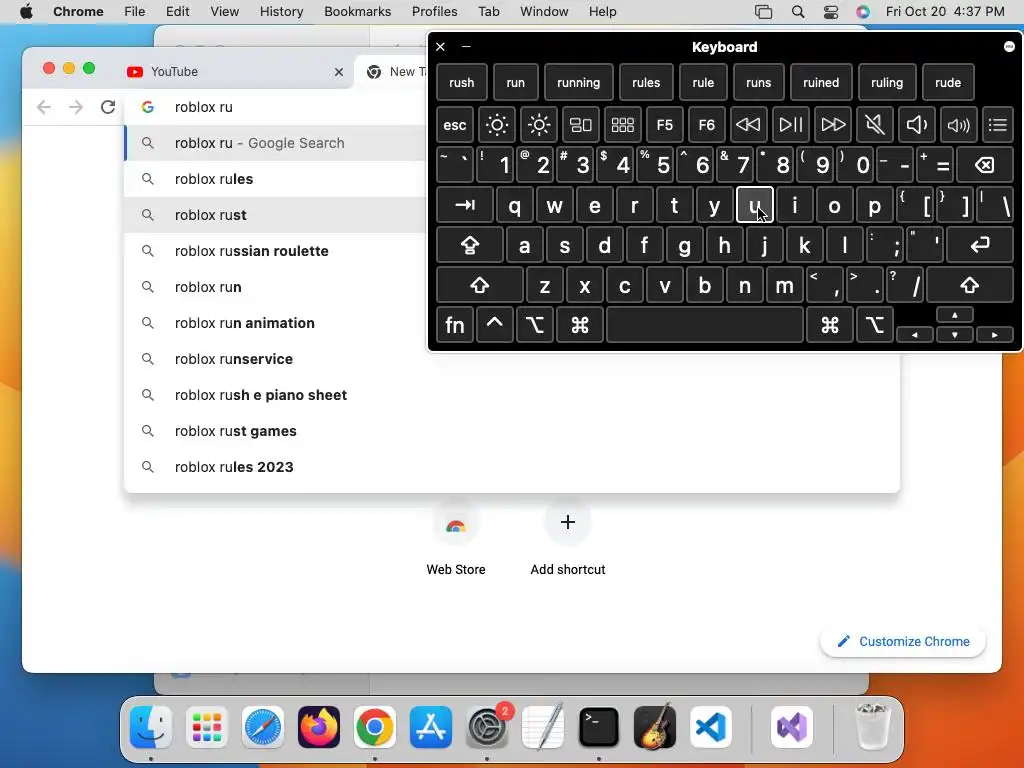Open Visual Studio Code from Dock
This screenshot has height=768, width=1024.
click(711, 728)
